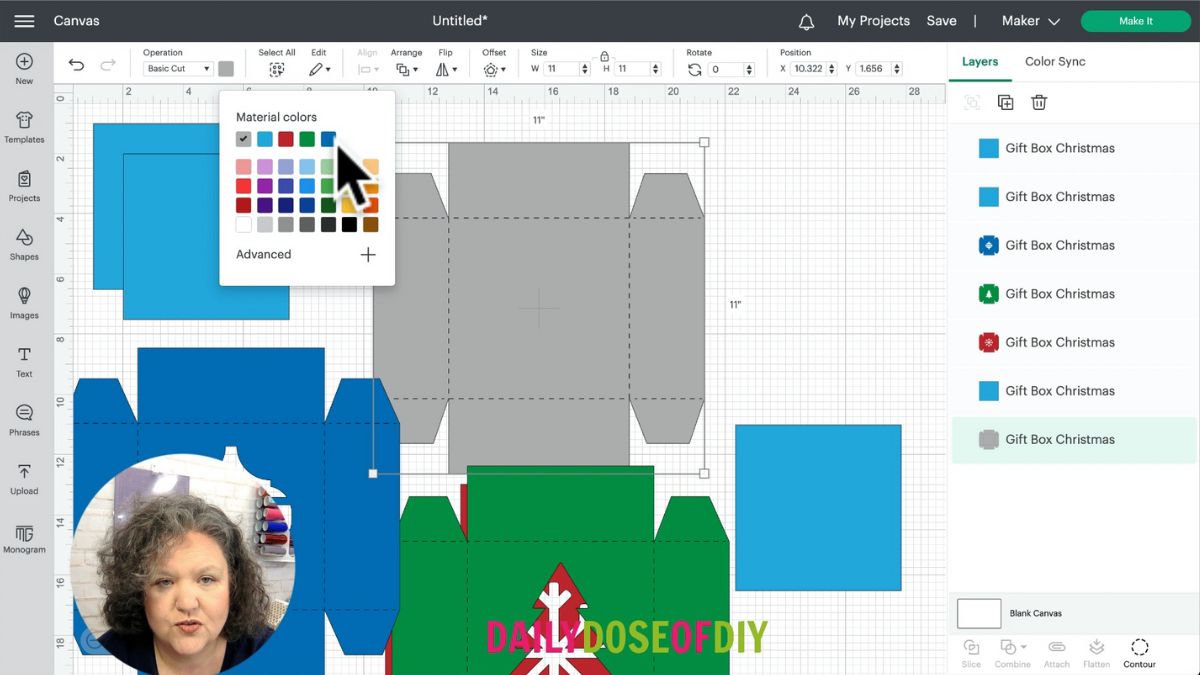Pick the red material color swatch
Screen dimensions: 1200x675
[x=286, y=139]
